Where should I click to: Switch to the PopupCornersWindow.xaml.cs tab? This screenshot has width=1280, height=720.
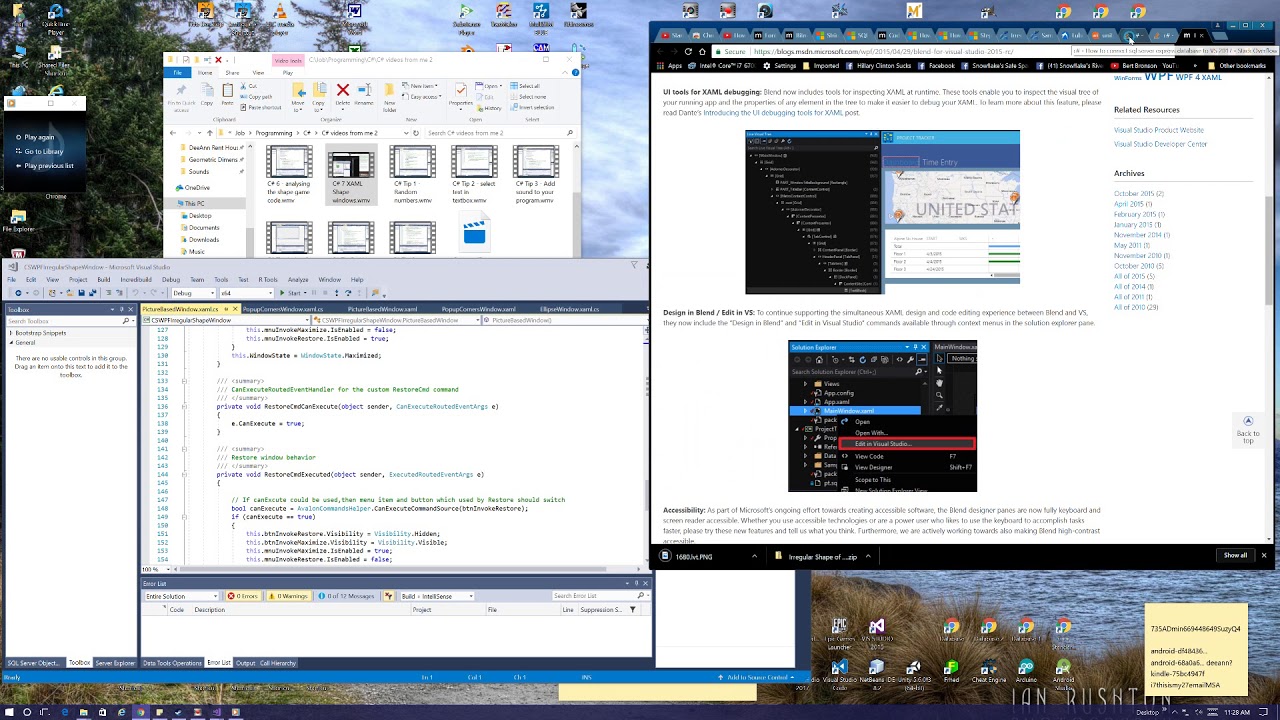coord(283,309)
